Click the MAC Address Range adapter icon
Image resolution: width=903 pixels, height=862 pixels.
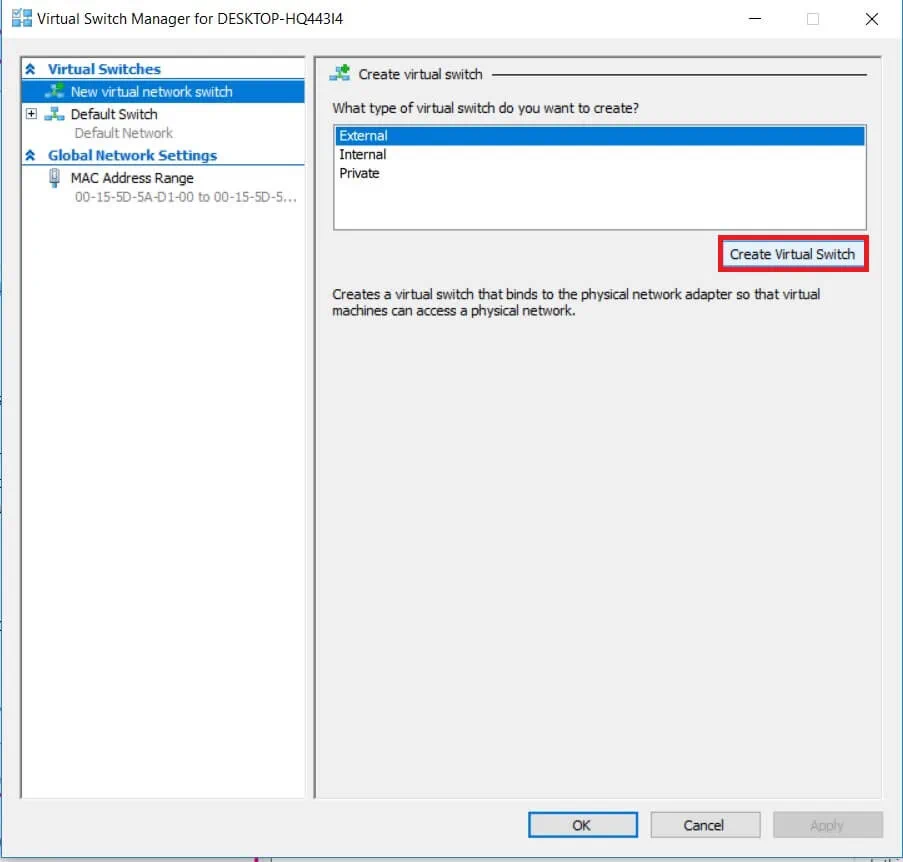click(x=54, y=178)
